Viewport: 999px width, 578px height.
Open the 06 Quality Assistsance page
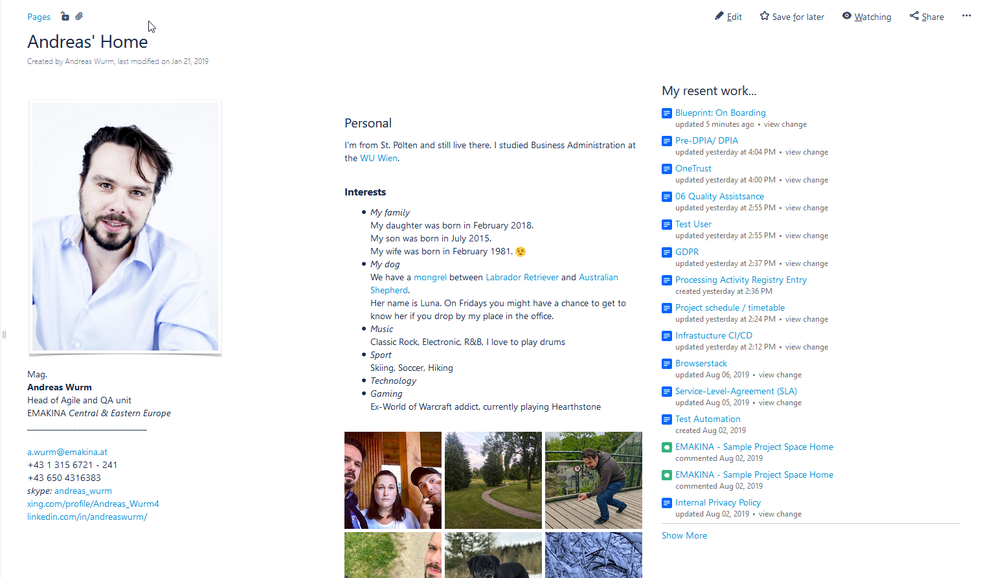(719, 196)
